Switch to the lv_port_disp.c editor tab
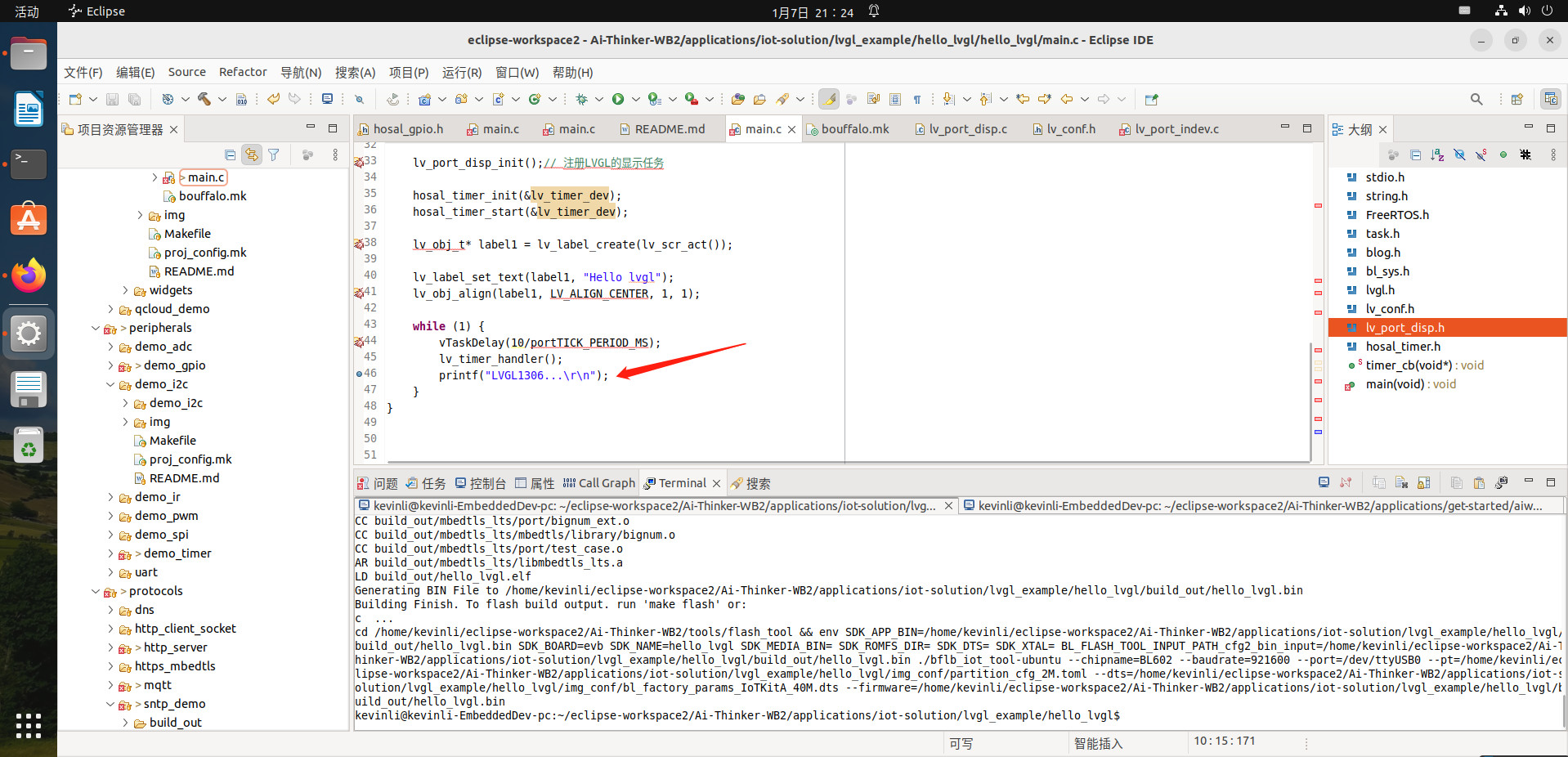 pyautogui.click(x=961, y=129)
